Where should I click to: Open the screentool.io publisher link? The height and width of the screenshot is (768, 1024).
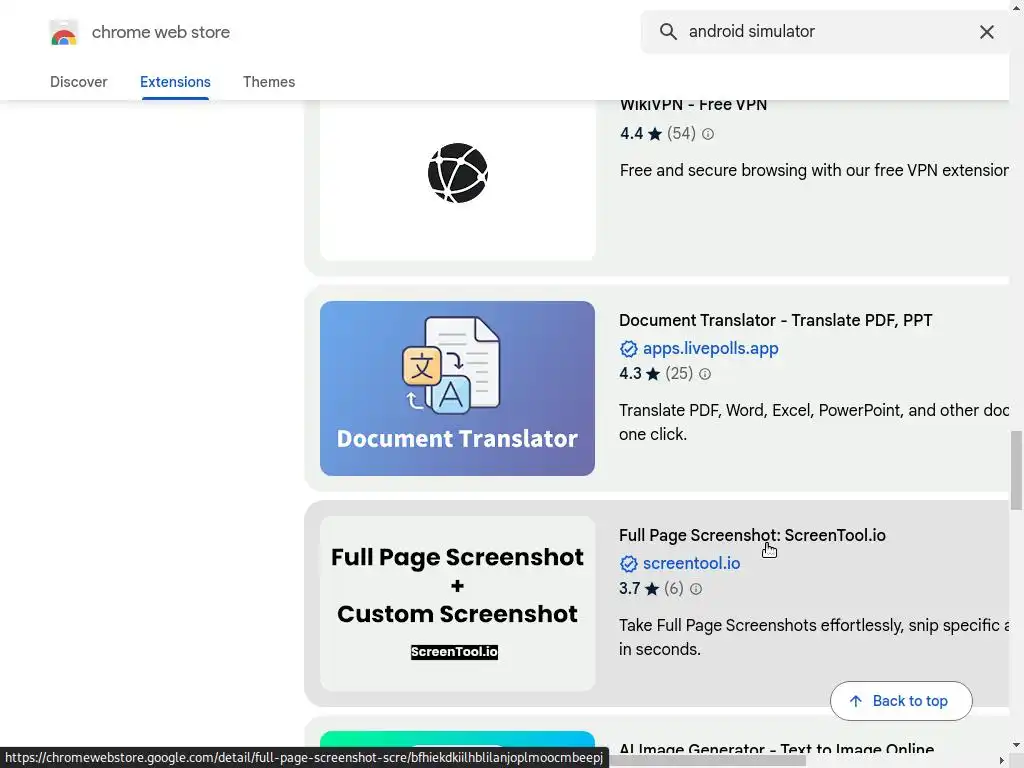[x=692, y=564]
